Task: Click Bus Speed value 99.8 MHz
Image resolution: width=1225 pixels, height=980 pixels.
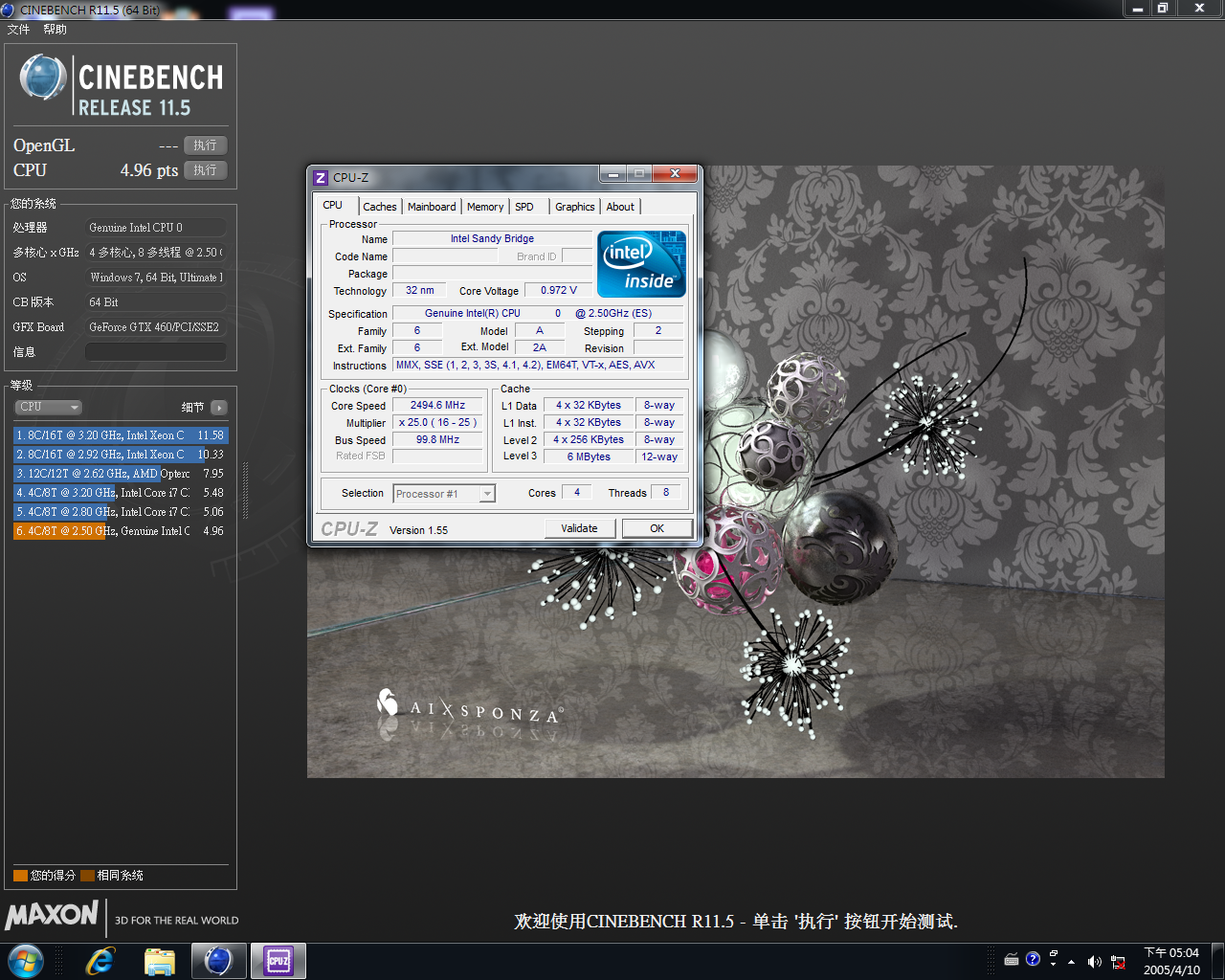Action: 437,440
